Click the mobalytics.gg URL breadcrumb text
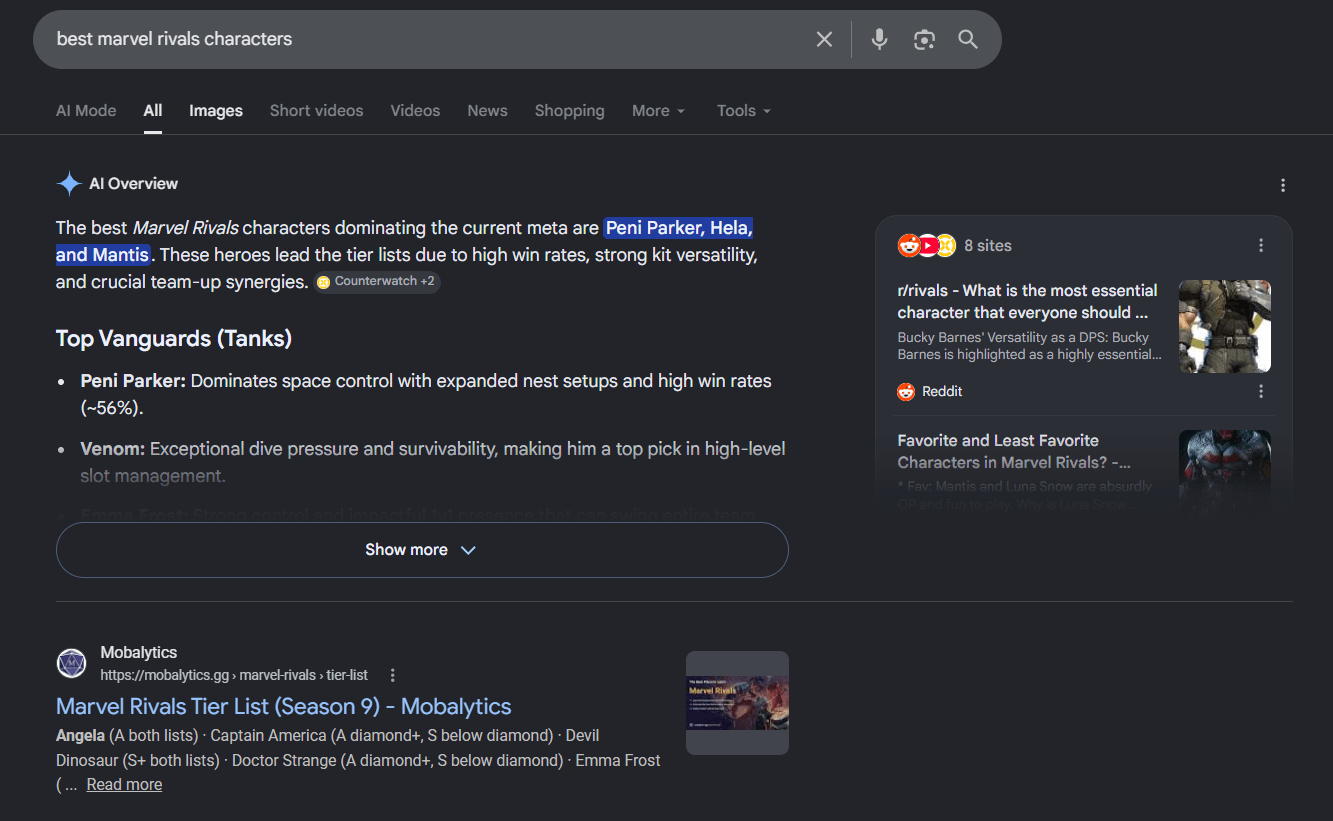This screenshot has height=821, width=1333. tap(234, 675)
